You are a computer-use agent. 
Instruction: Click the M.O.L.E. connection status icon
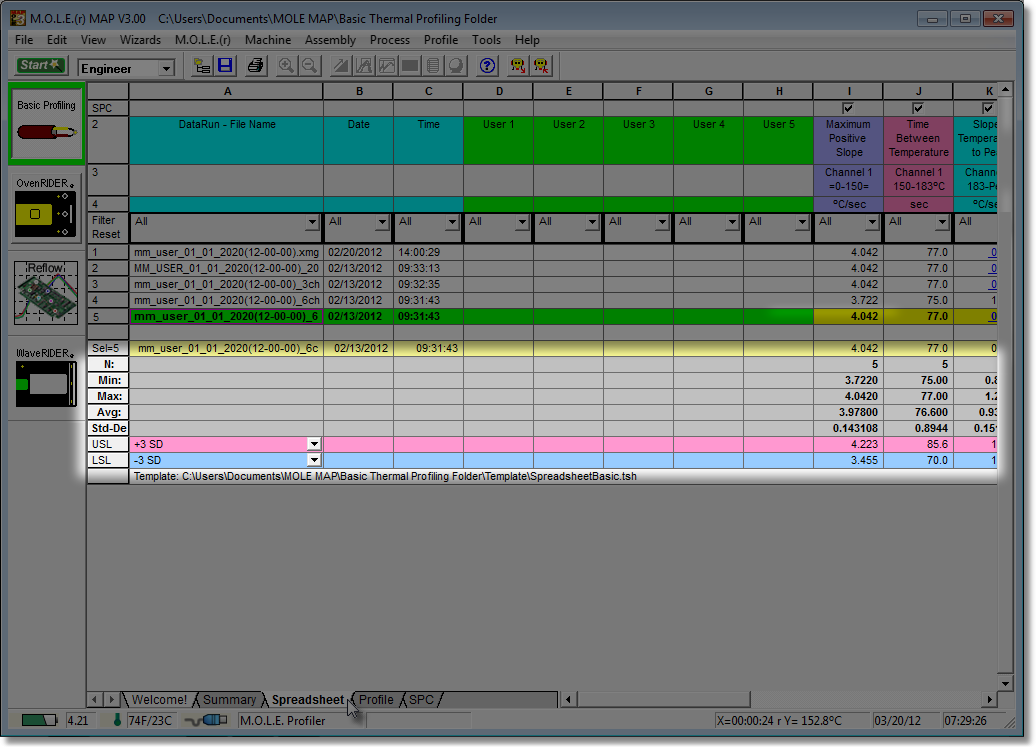(206, 720)
